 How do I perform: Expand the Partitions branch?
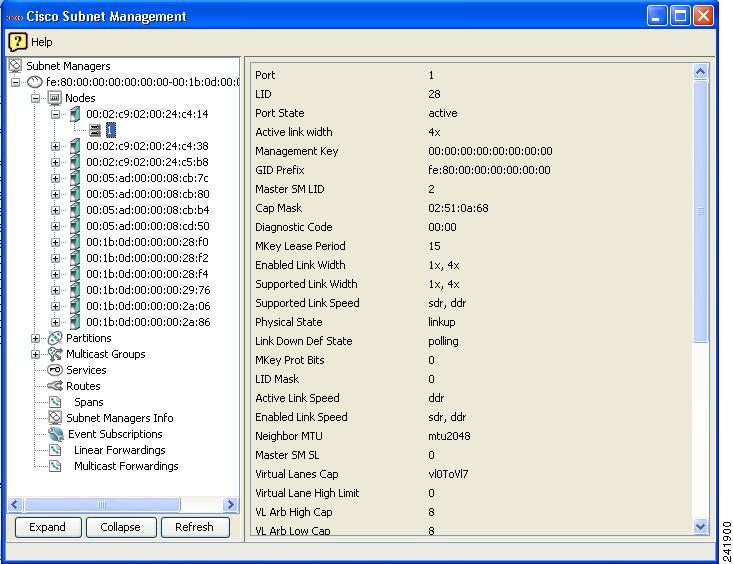36,338
